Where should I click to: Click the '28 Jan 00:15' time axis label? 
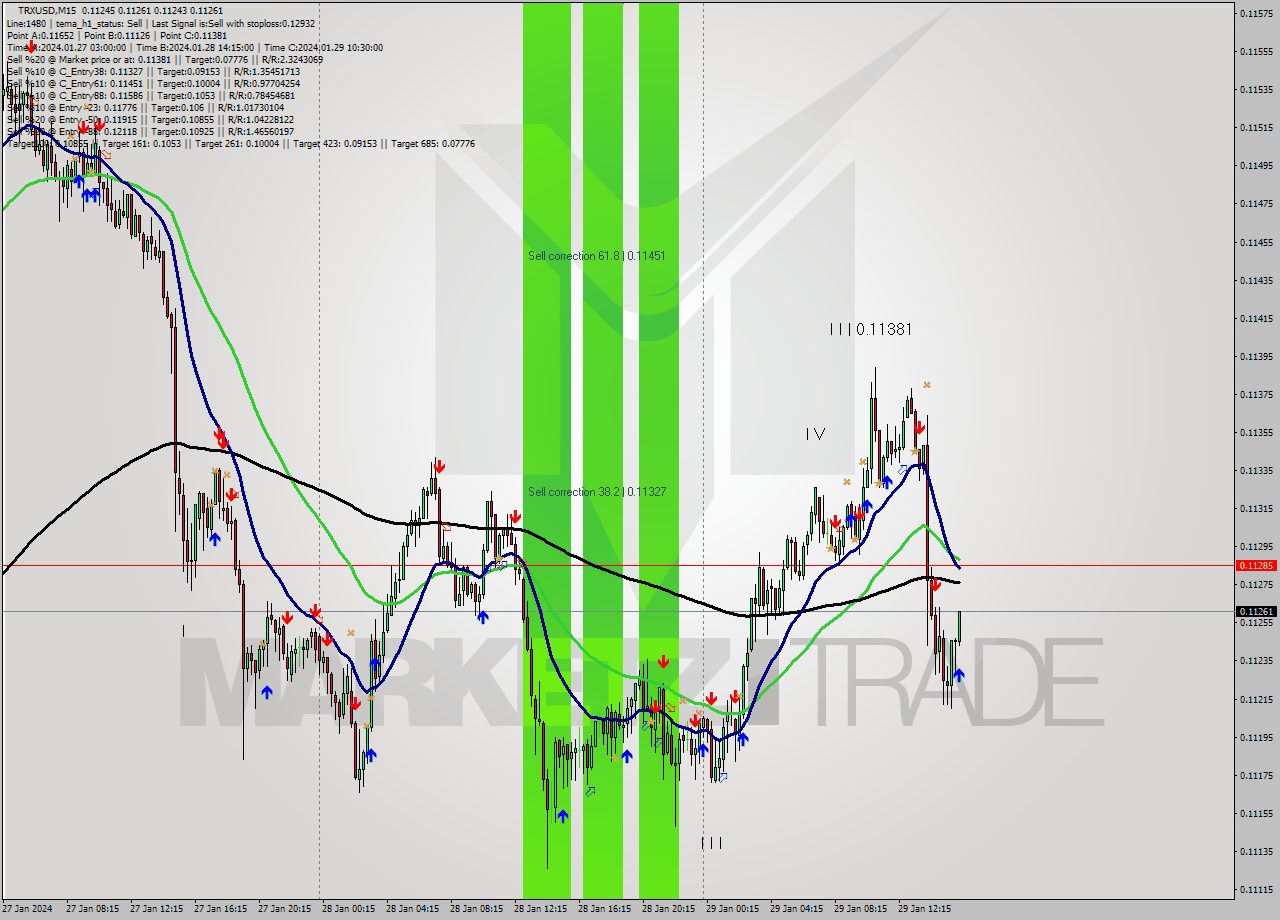tap(350, 909)
